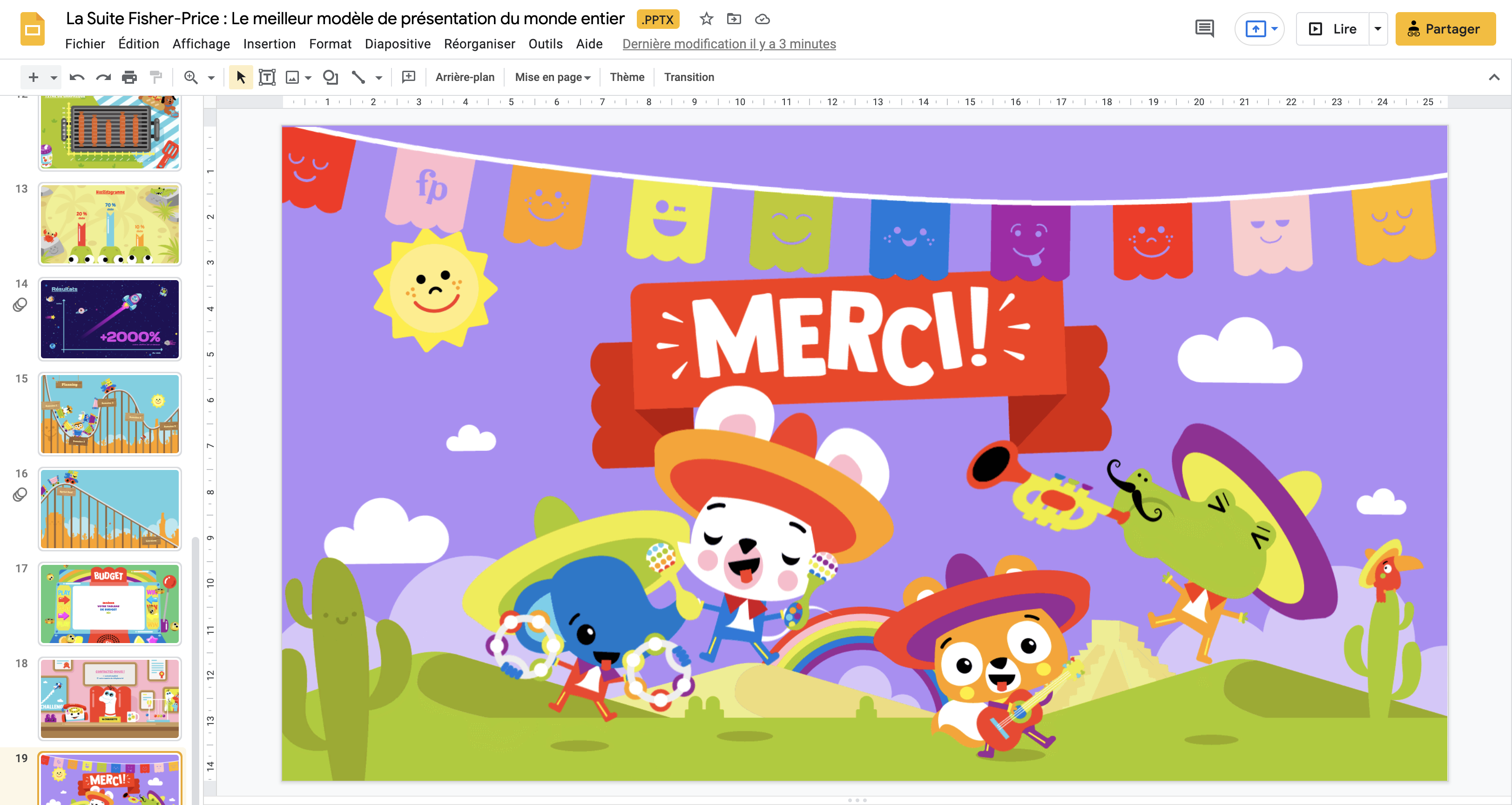Select slide 13 histogram thumbnail
1512x805 pixels.
click(110, 224)
